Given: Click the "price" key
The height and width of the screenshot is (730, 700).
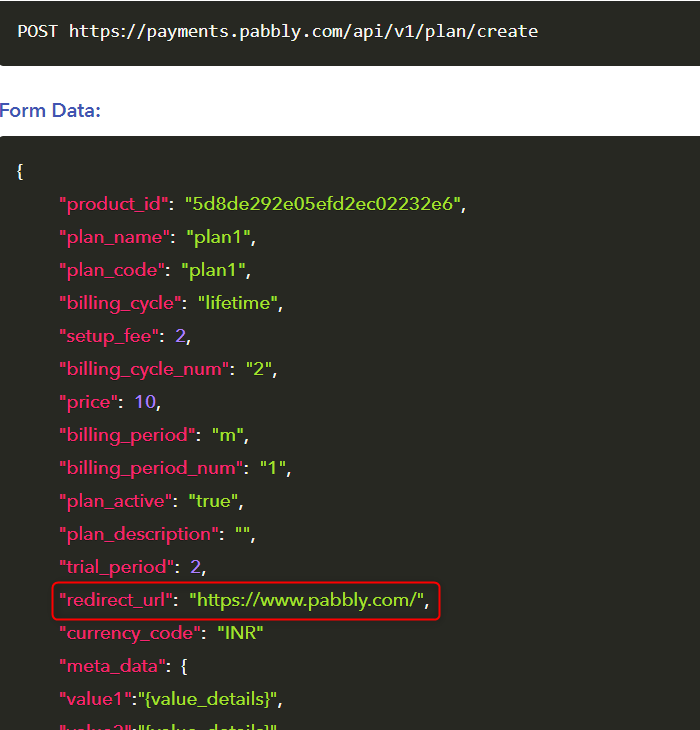Looking at the screenshot, I should point(88,402).
